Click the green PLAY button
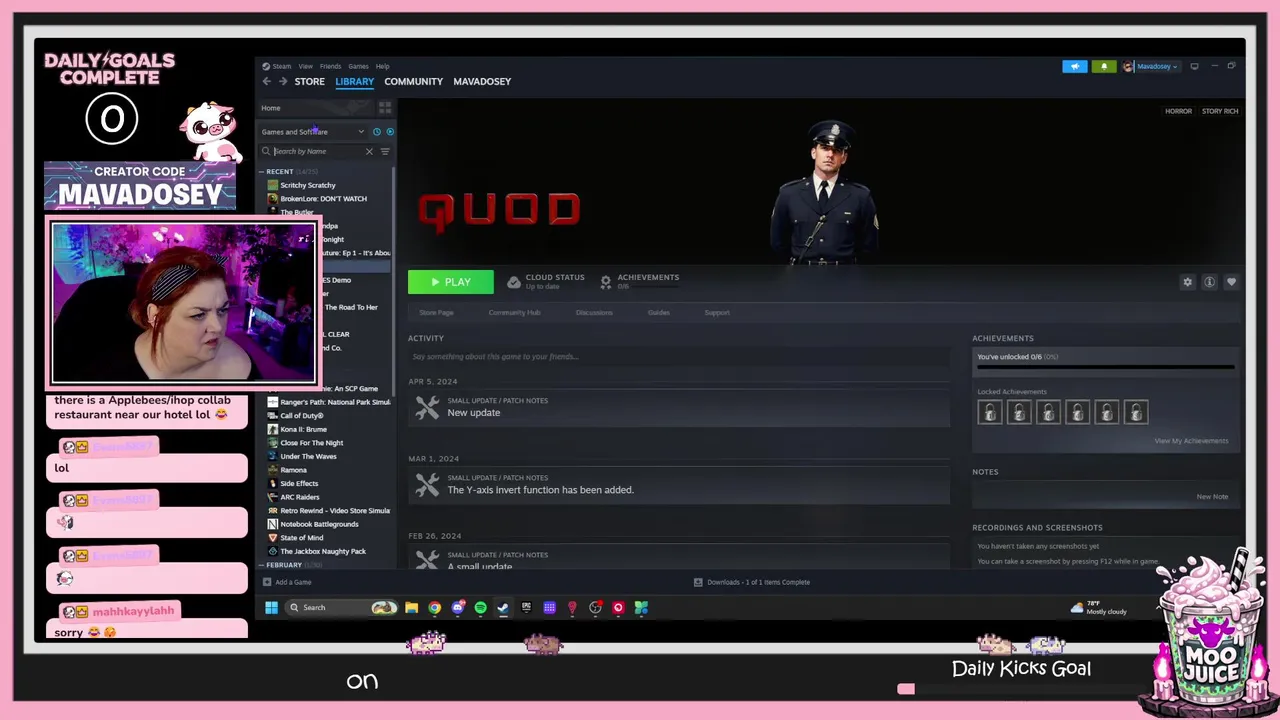This screenshot has width=1280, height=720. [x=450, y=282]
